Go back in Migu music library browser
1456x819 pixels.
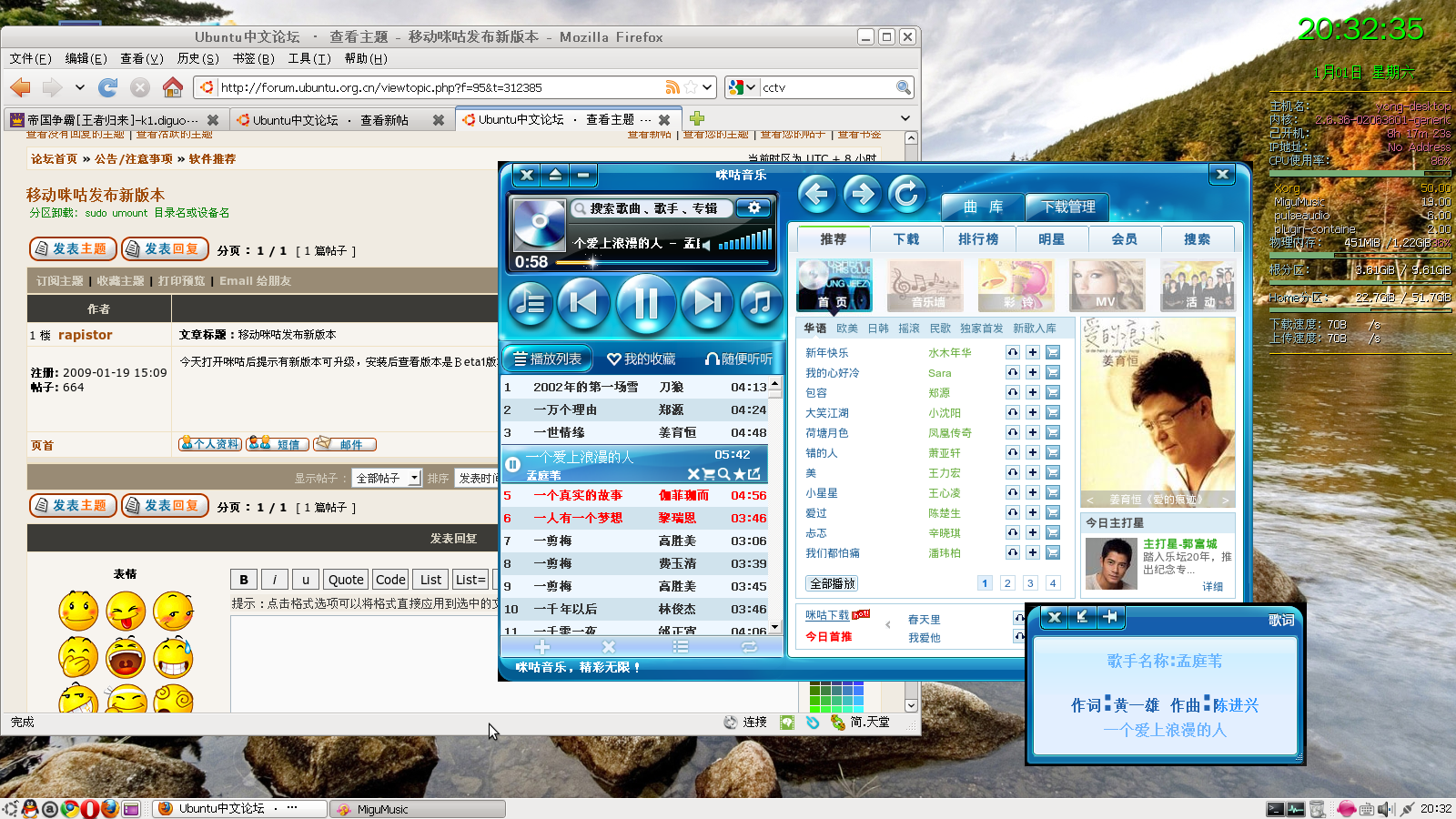pos(816,194)
